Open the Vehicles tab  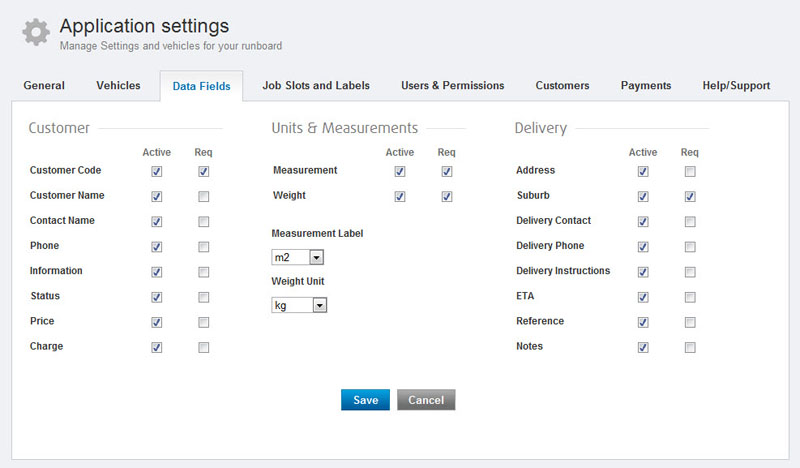tap(118, 85)
